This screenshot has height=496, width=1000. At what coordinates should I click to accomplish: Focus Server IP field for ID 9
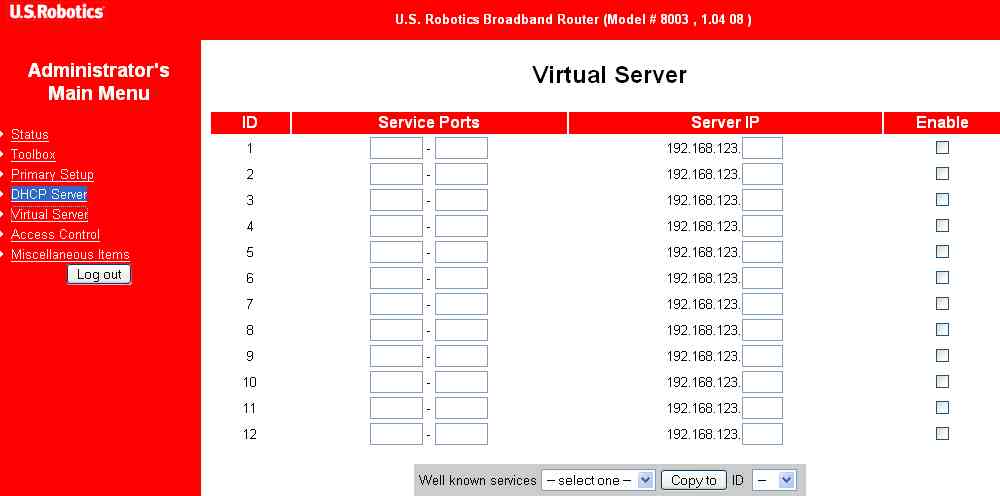coord(762,356)
